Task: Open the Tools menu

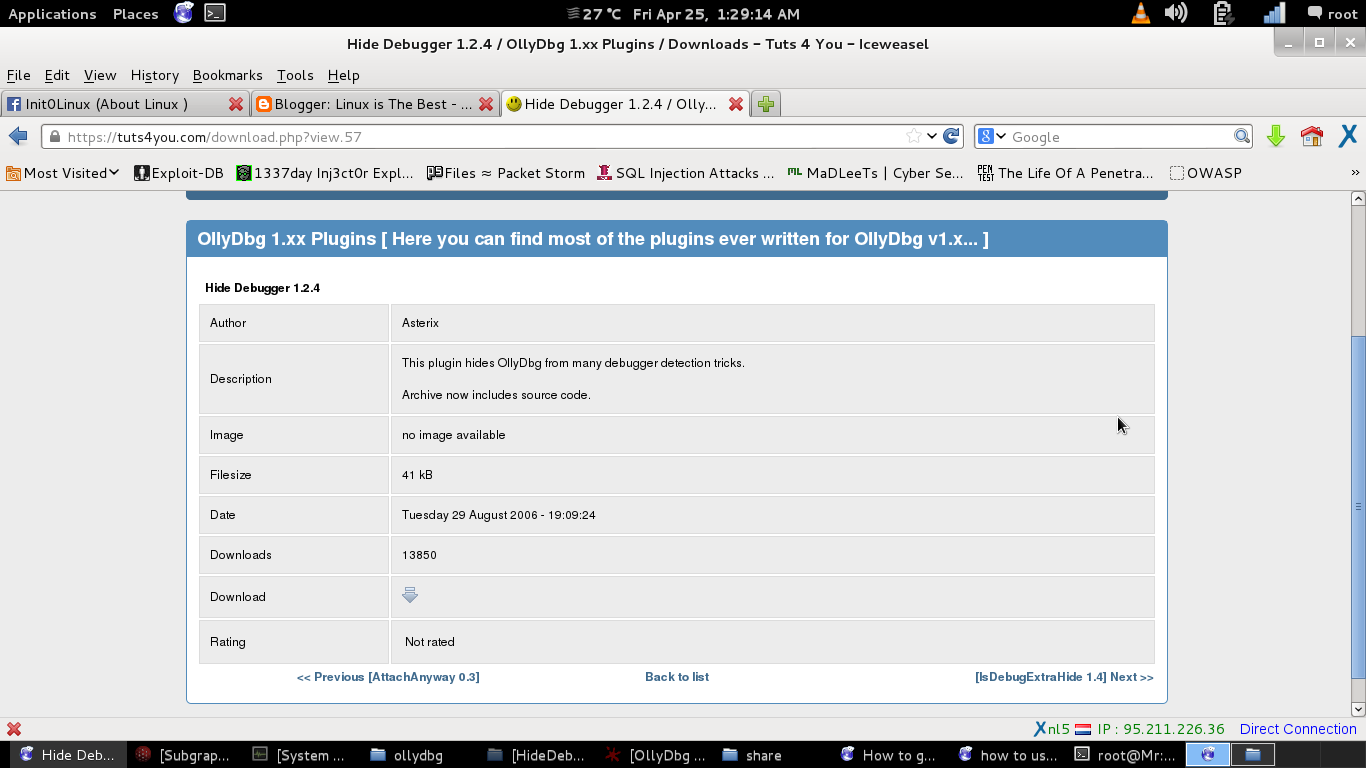Action: [x=295, y=75]
